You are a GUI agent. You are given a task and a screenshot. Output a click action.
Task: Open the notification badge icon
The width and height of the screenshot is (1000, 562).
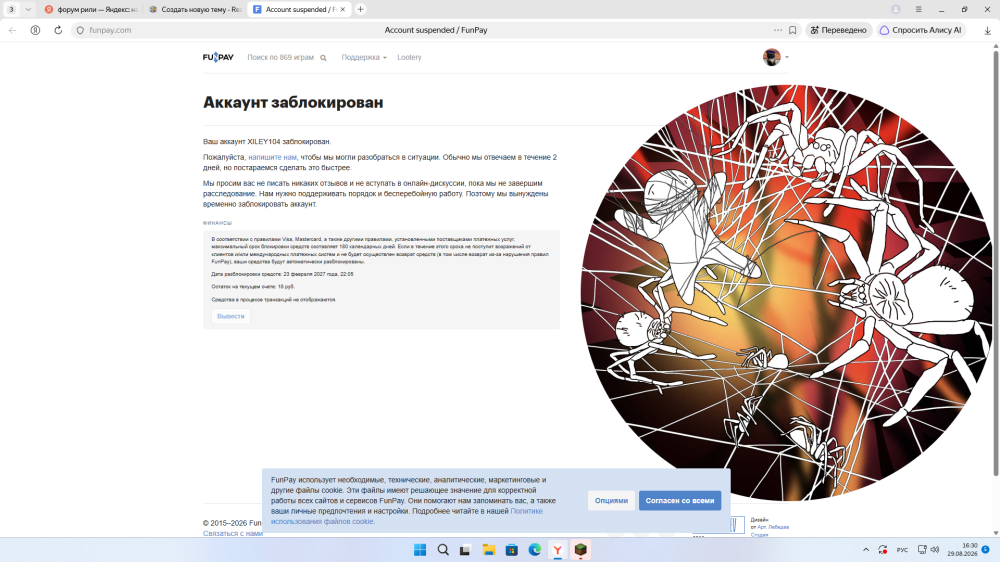point(985,550)
